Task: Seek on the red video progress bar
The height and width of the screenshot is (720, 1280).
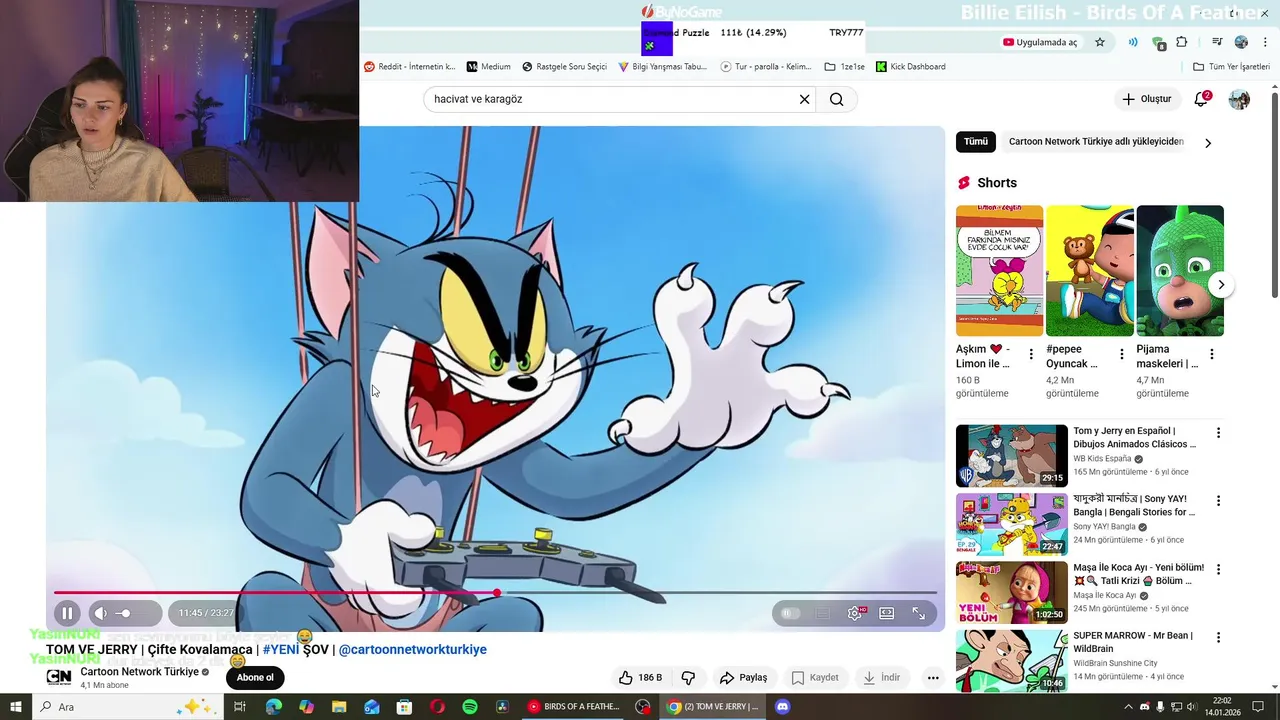Action: click(x=496, y=593)
